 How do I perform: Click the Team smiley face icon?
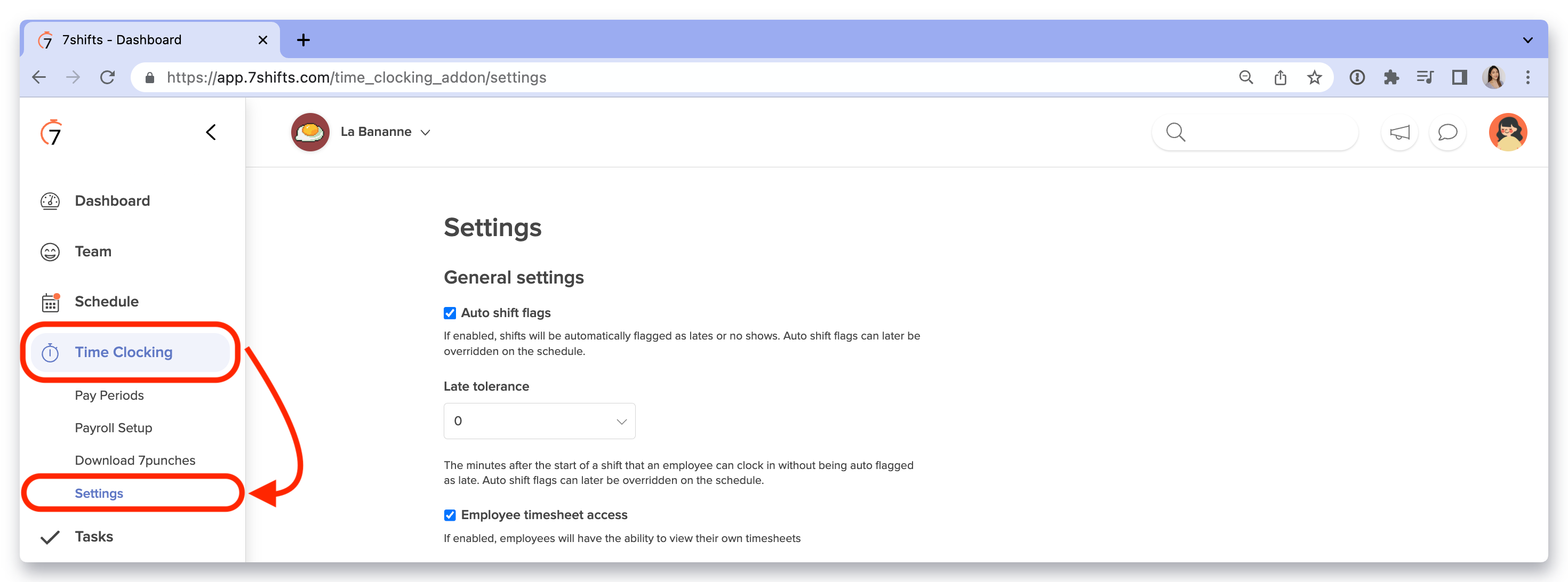pyautogui.click(x=50, y=251)
